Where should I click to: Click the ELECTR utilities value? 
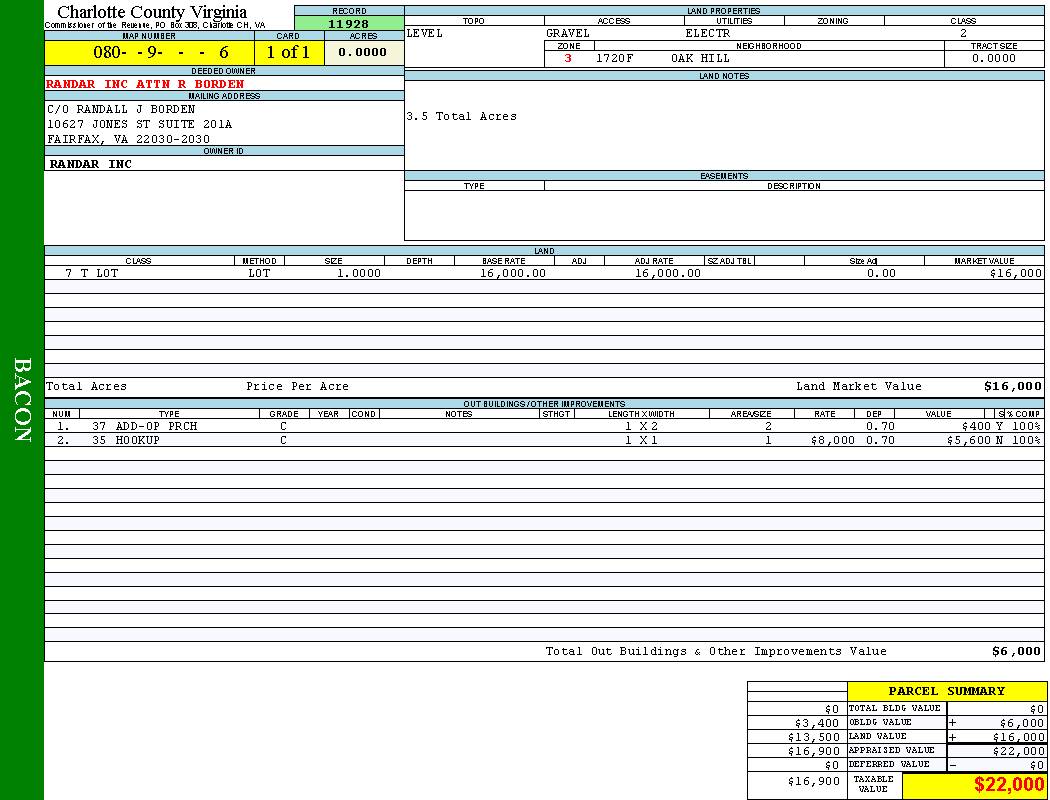[x=708, y=33]
